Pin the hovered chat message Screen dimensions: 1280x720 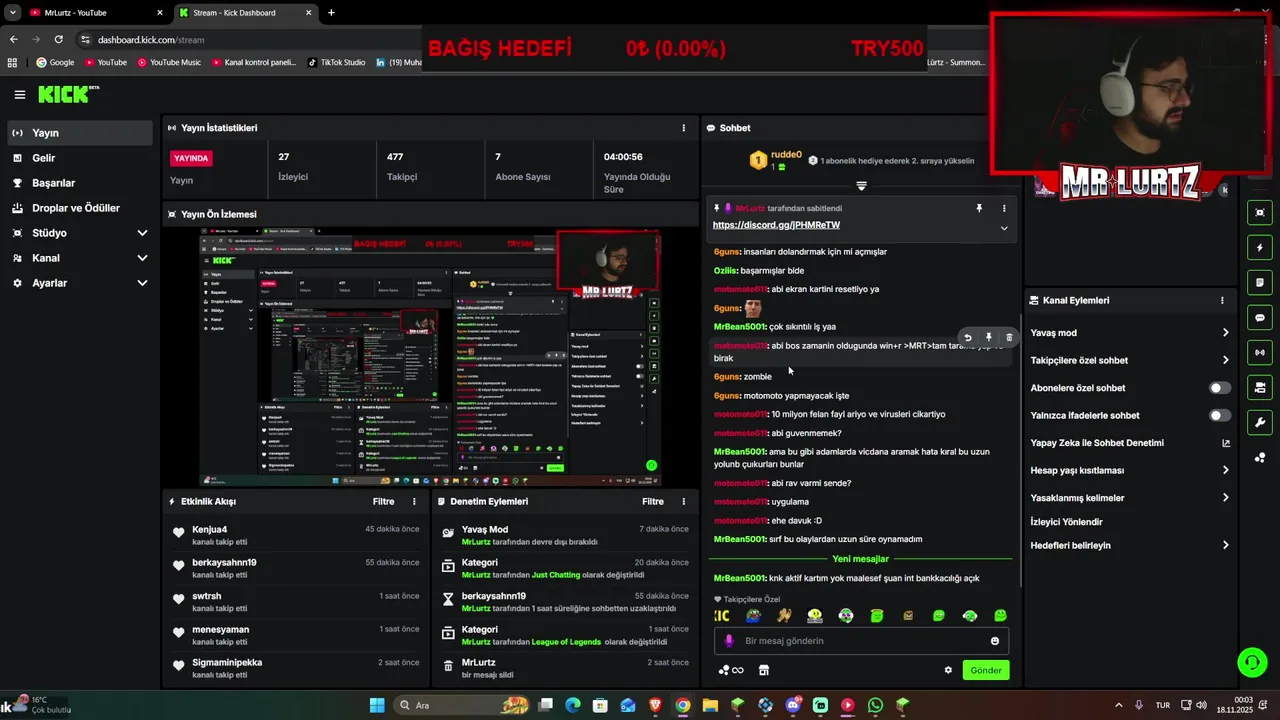988,338
